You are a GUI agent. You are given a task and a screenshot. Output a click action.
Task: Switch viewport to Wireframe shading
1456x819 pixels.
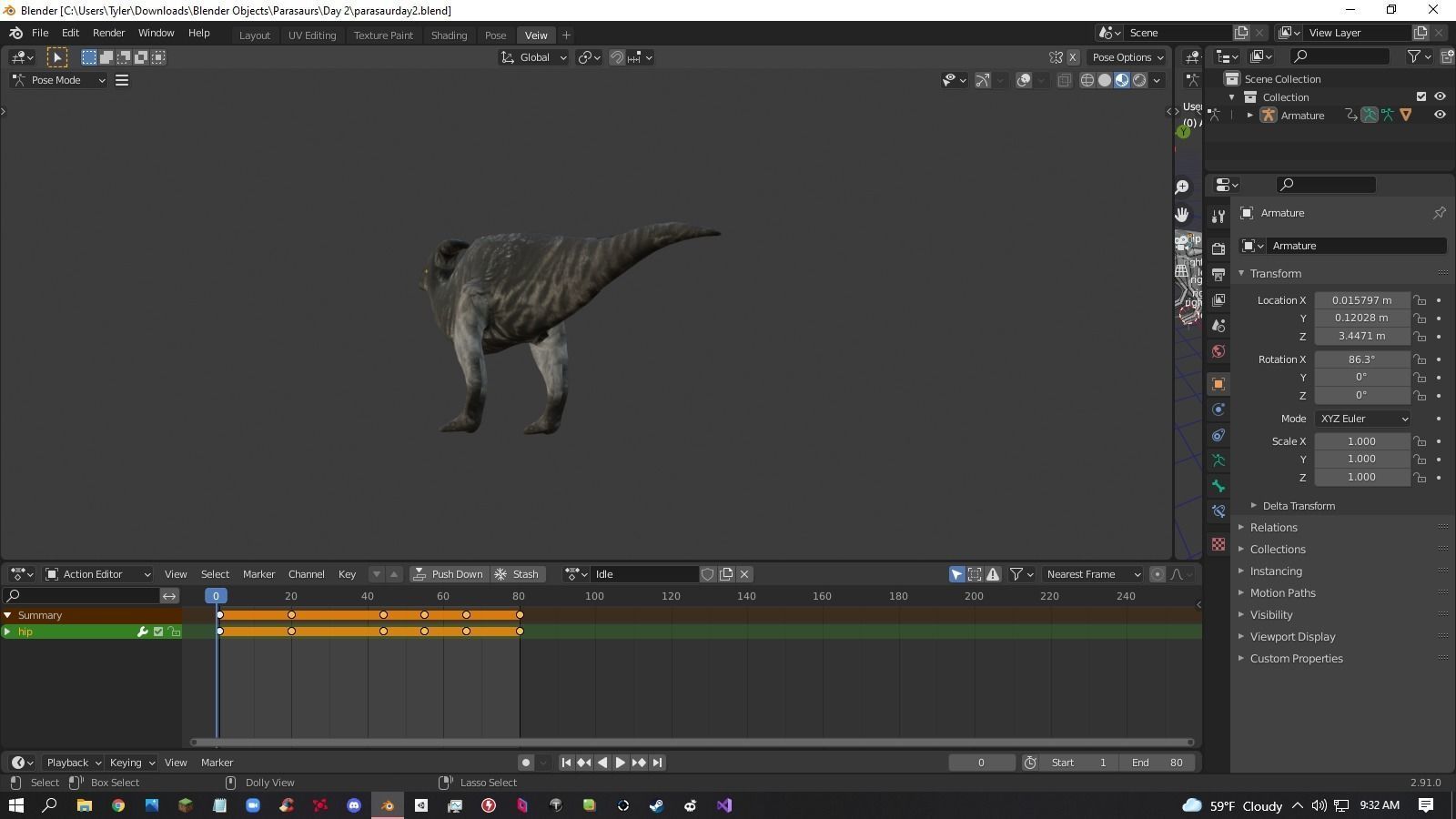tap(1087, 80)
